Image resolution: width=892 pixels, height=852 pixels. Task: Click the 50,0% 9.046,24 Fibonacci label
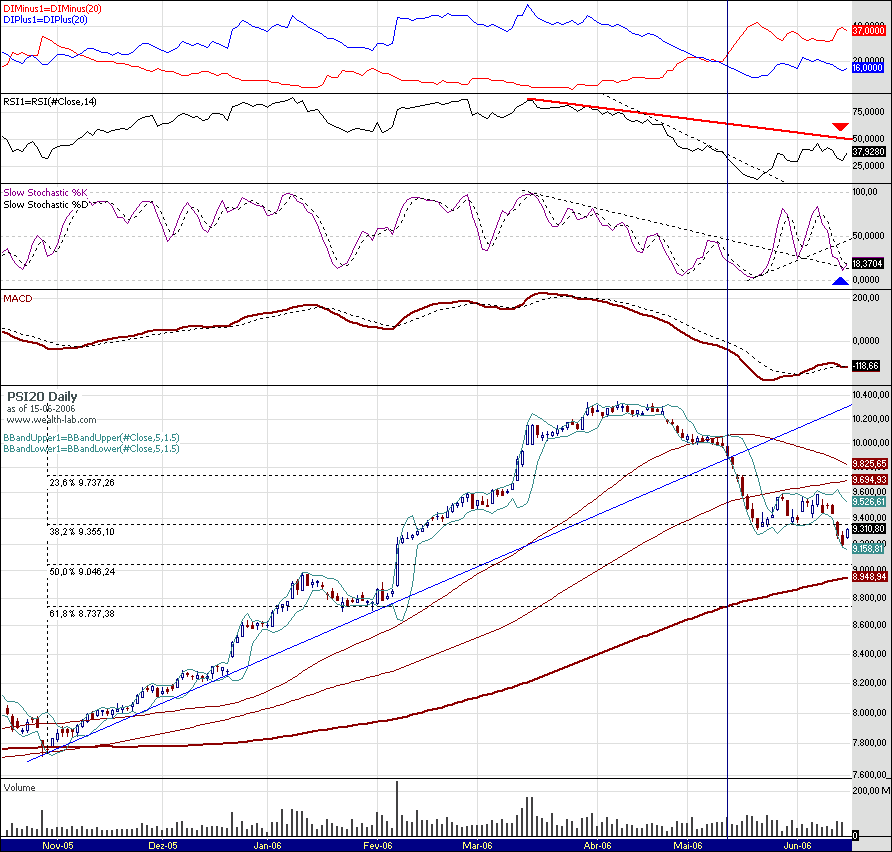pyautogui.click(x=82, y=571)
